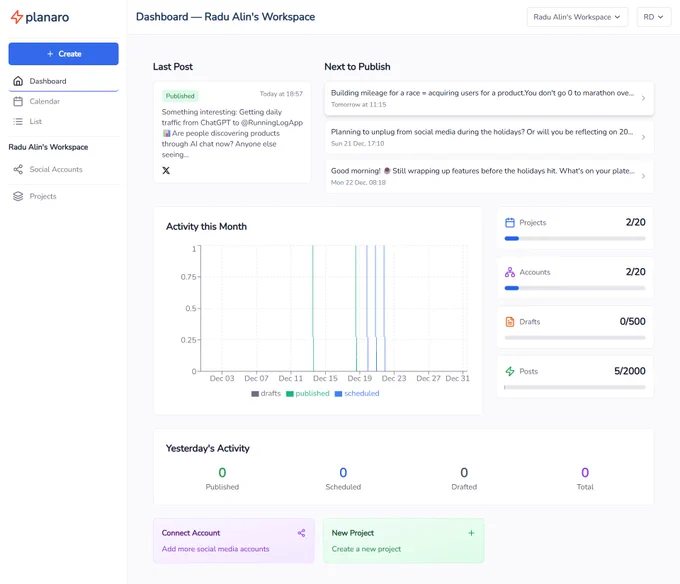
Task: Click the 'Mon 22 Dec, 08:18' timestamp
Action: 358,183
